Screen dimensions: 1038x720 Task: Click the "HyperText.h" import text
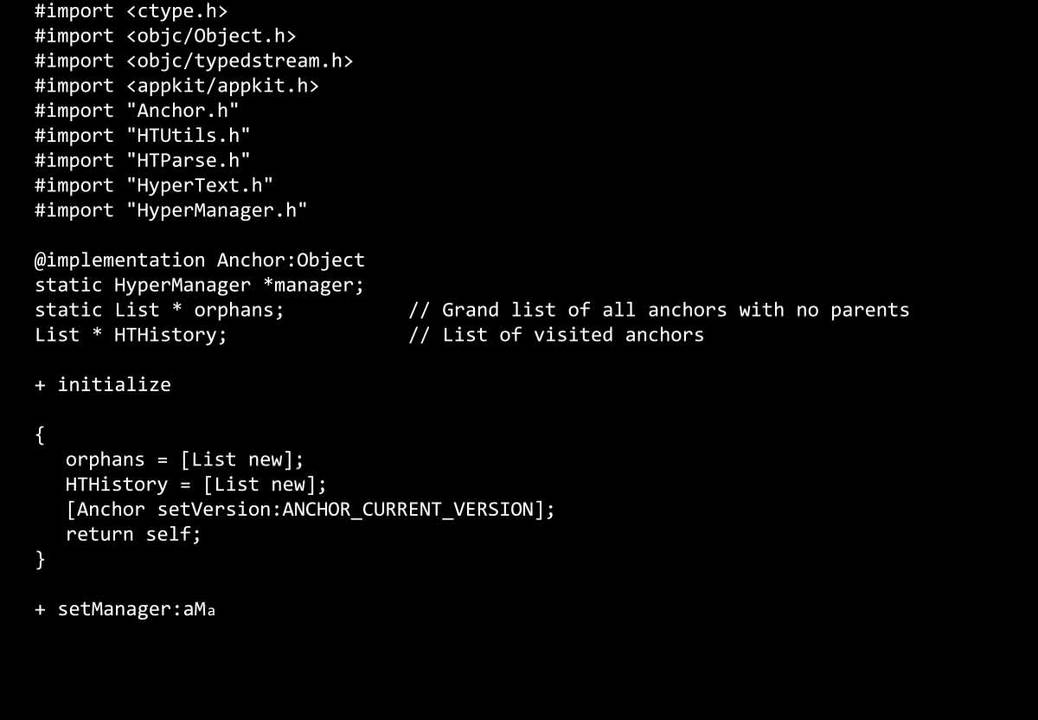click(199, 186)
